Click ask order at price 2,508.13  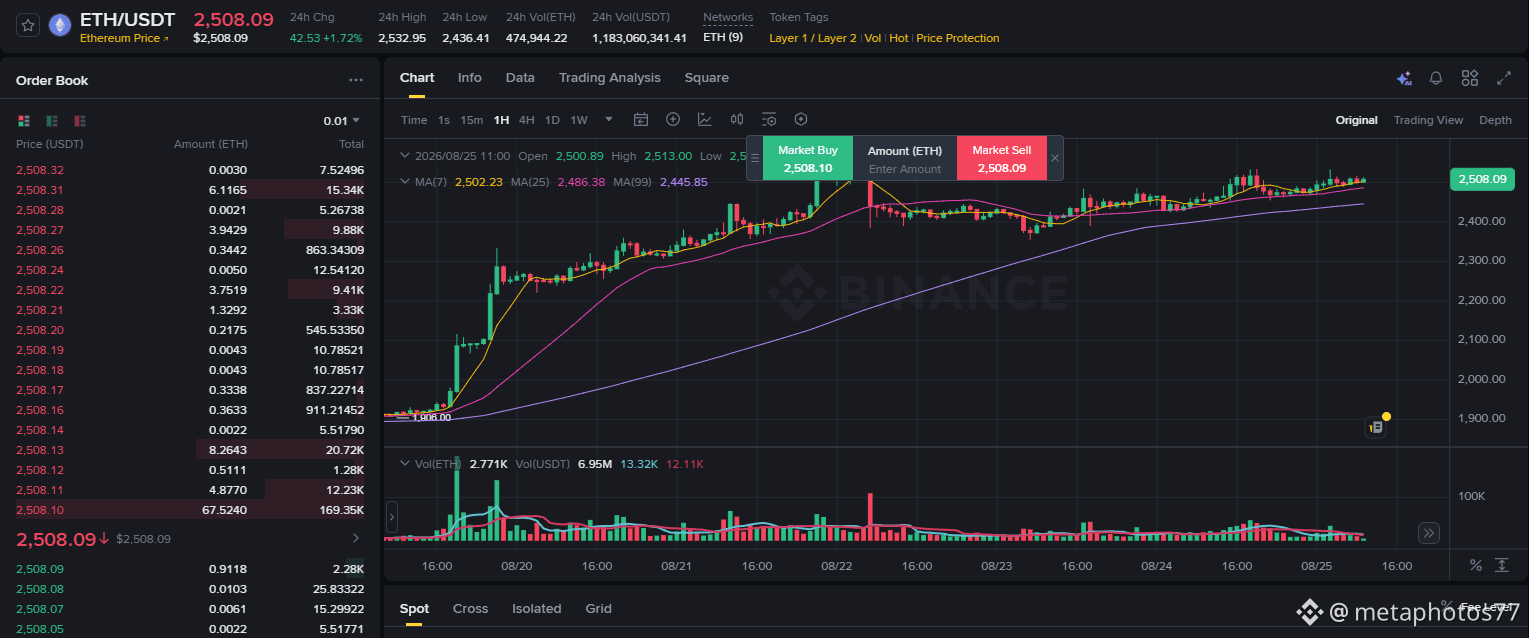190,449
